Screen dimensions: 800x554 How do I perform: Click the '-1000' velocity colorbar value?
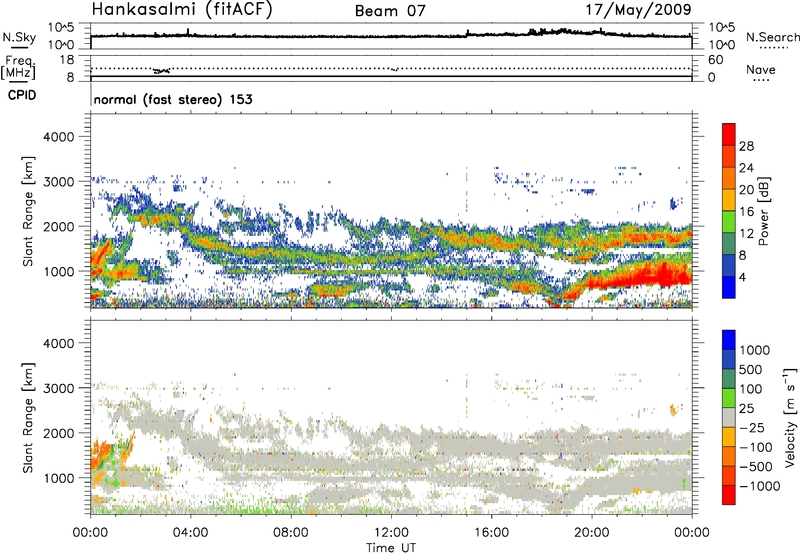pyautogui.click(x=759, y=486)
